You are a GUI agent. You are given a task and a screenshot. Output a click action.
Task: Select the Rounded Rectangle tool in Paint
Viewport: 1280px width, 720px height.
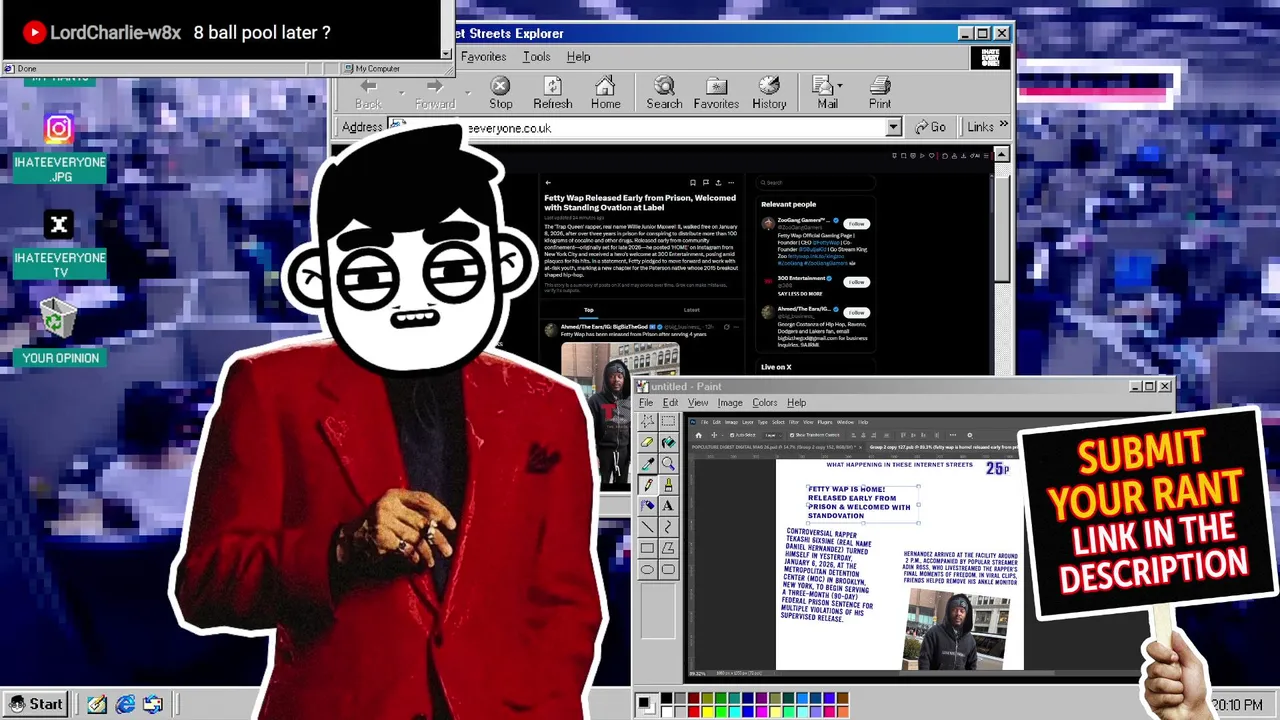[x=668, y=569]
